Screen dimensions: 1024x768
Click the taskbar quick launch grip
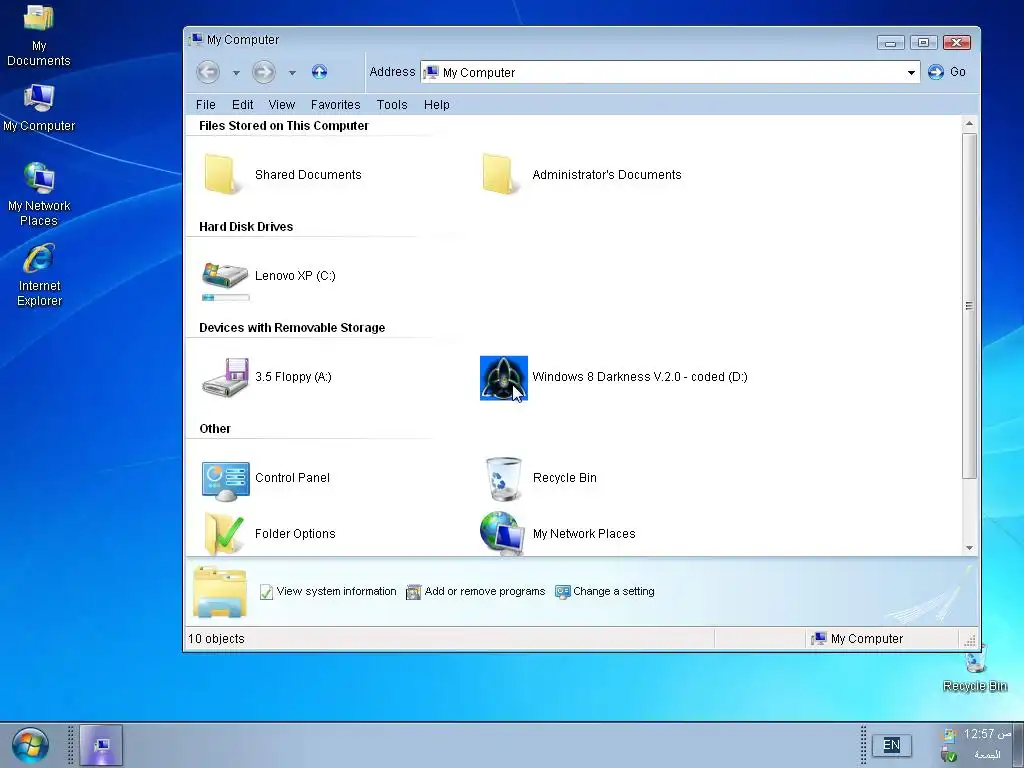pyautogui.click(x=71, y=745)
